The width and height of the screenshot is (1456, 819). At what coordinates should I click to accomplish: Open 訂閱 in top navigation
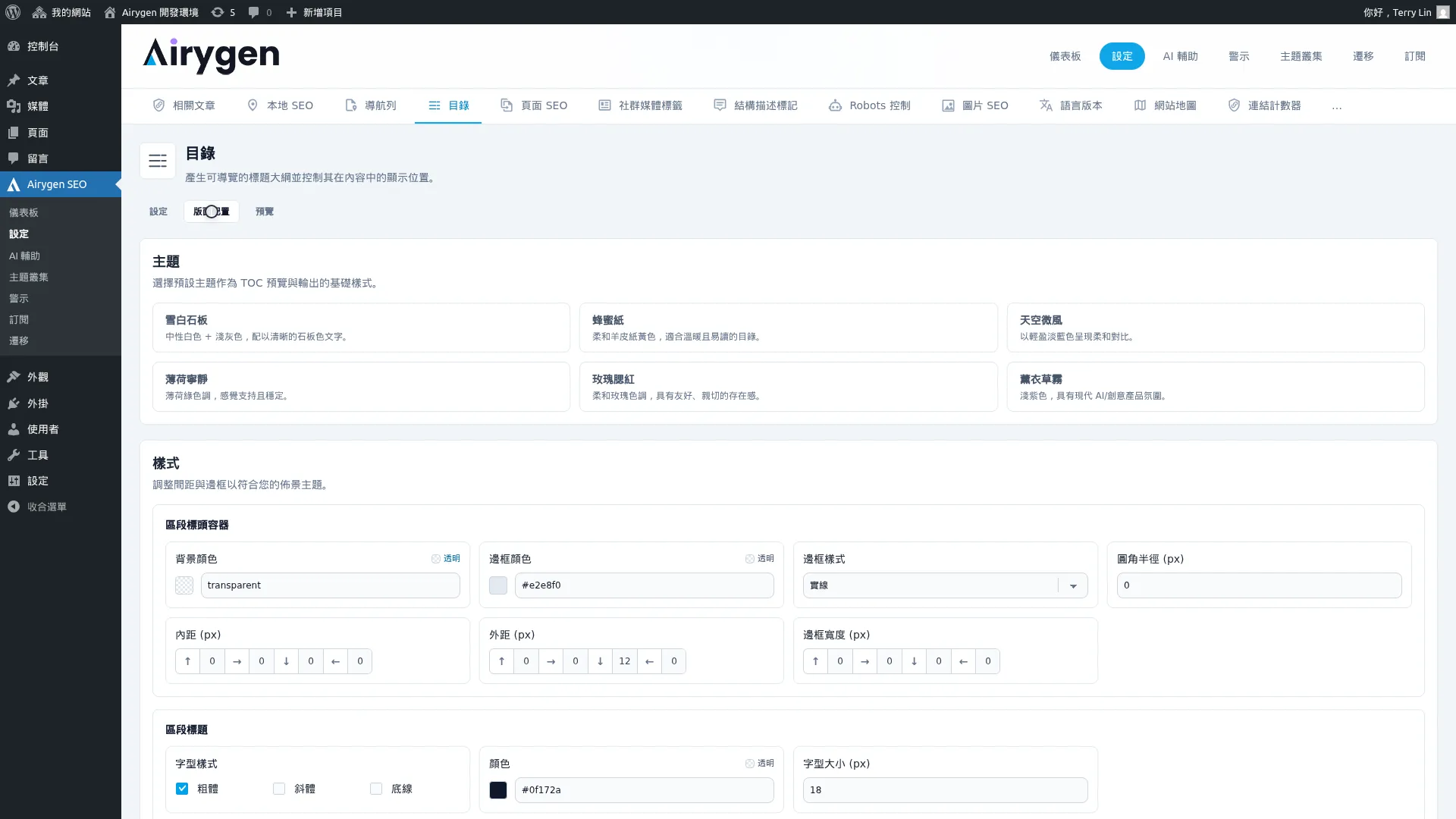[1414, 56]
